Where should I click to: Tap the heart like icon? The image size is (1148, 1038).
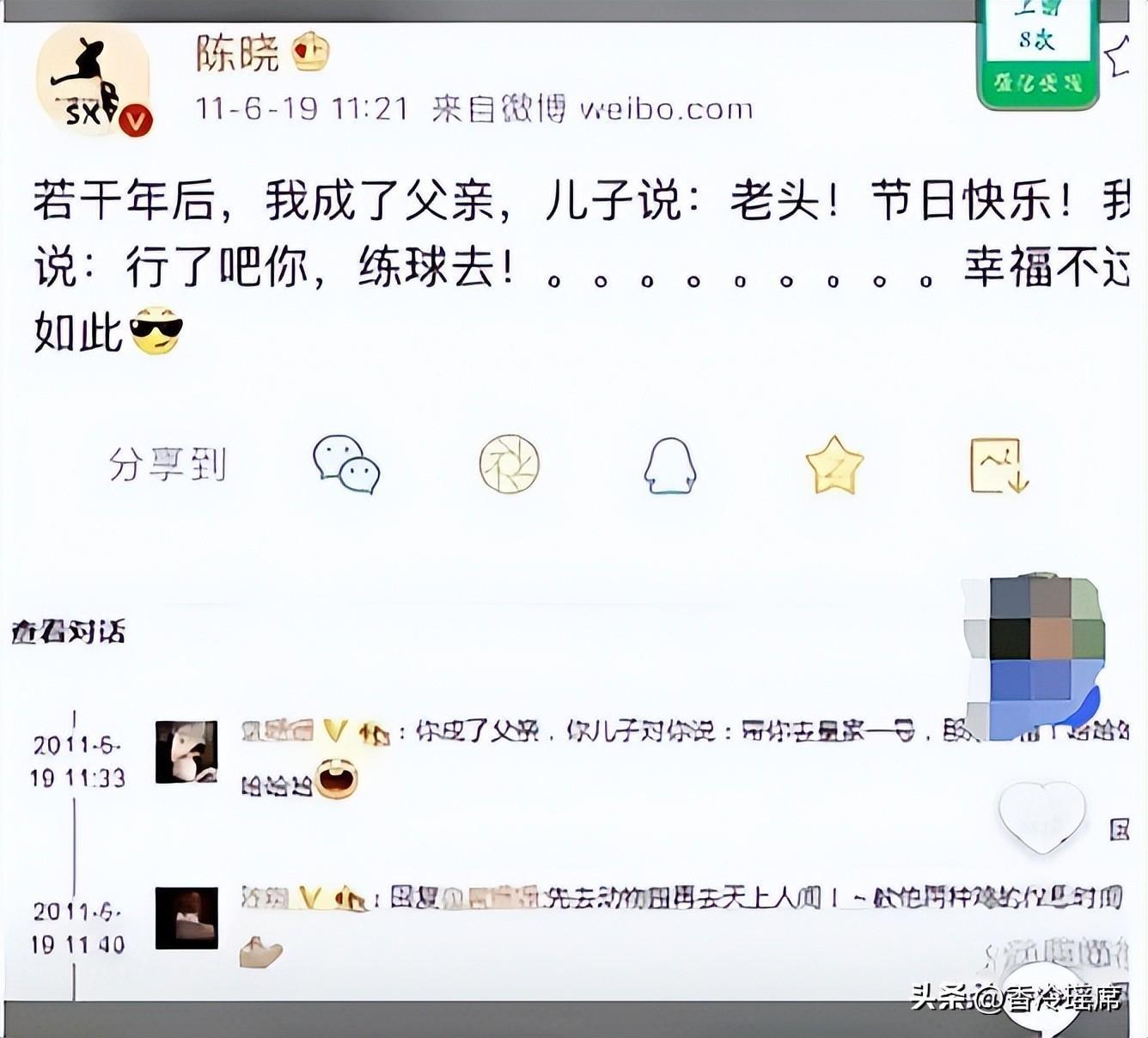(1041, 816)
